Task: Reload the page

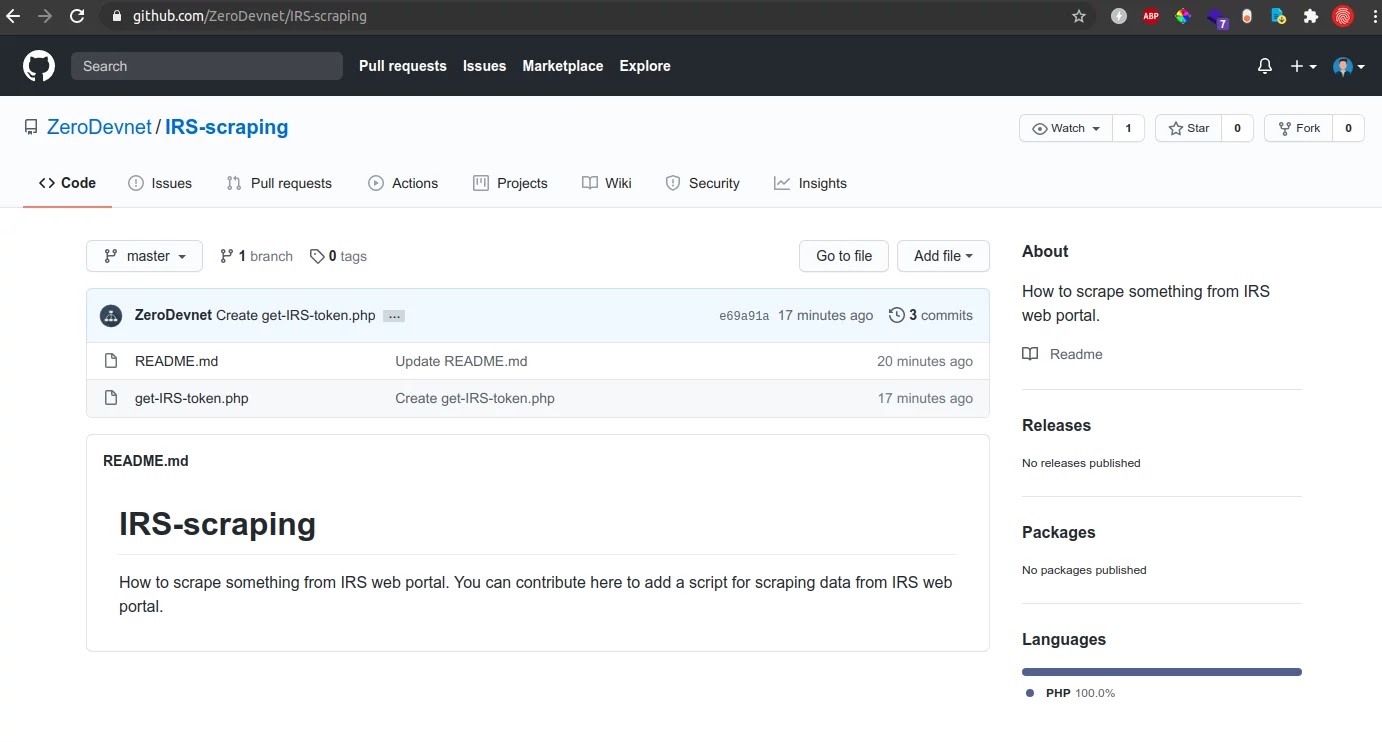Action: (x=77, y=16)
